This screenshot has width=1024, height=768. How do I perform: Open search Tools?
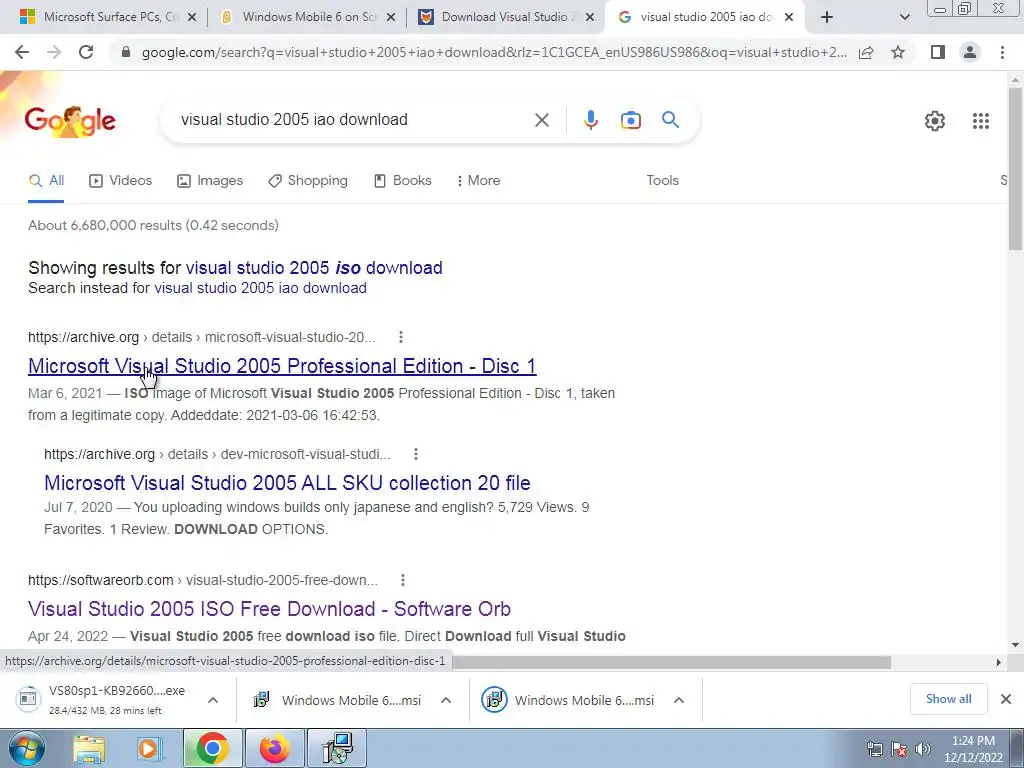pos(662,181)
